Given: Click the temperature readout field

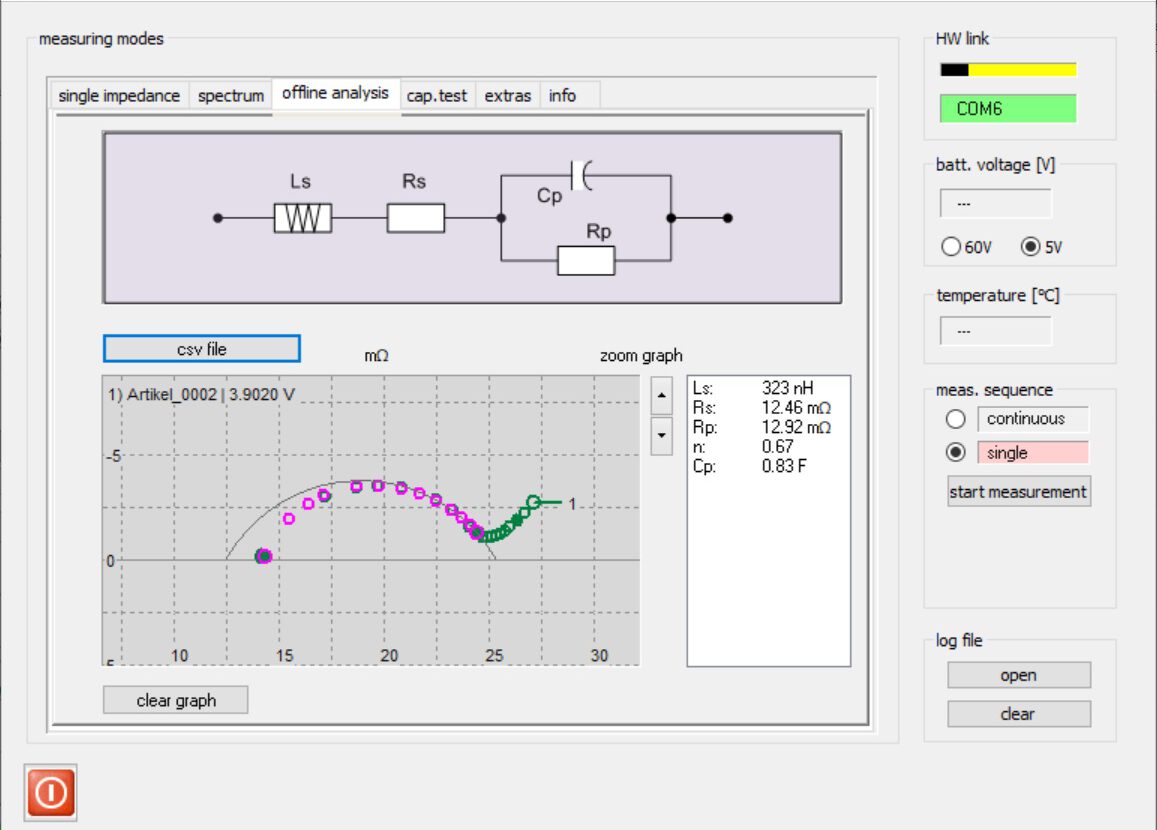Looking at the screenshot, I should coord(995,331).
